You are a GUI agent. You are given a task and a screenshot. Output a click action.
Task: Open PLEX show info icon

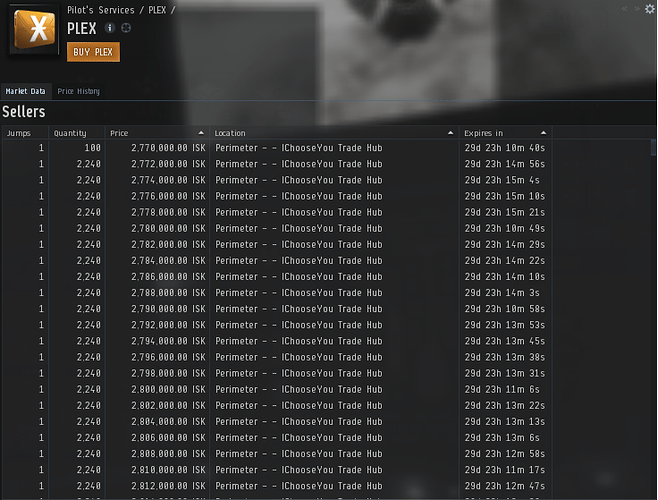110,28
